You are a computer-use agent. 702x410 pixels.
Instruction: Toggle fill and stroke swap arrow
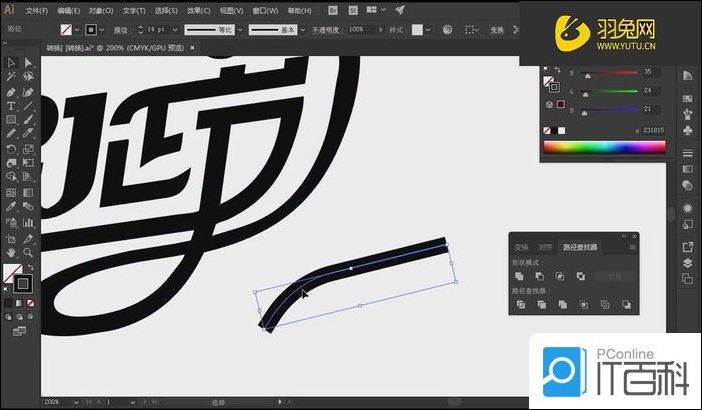point(29,268)
